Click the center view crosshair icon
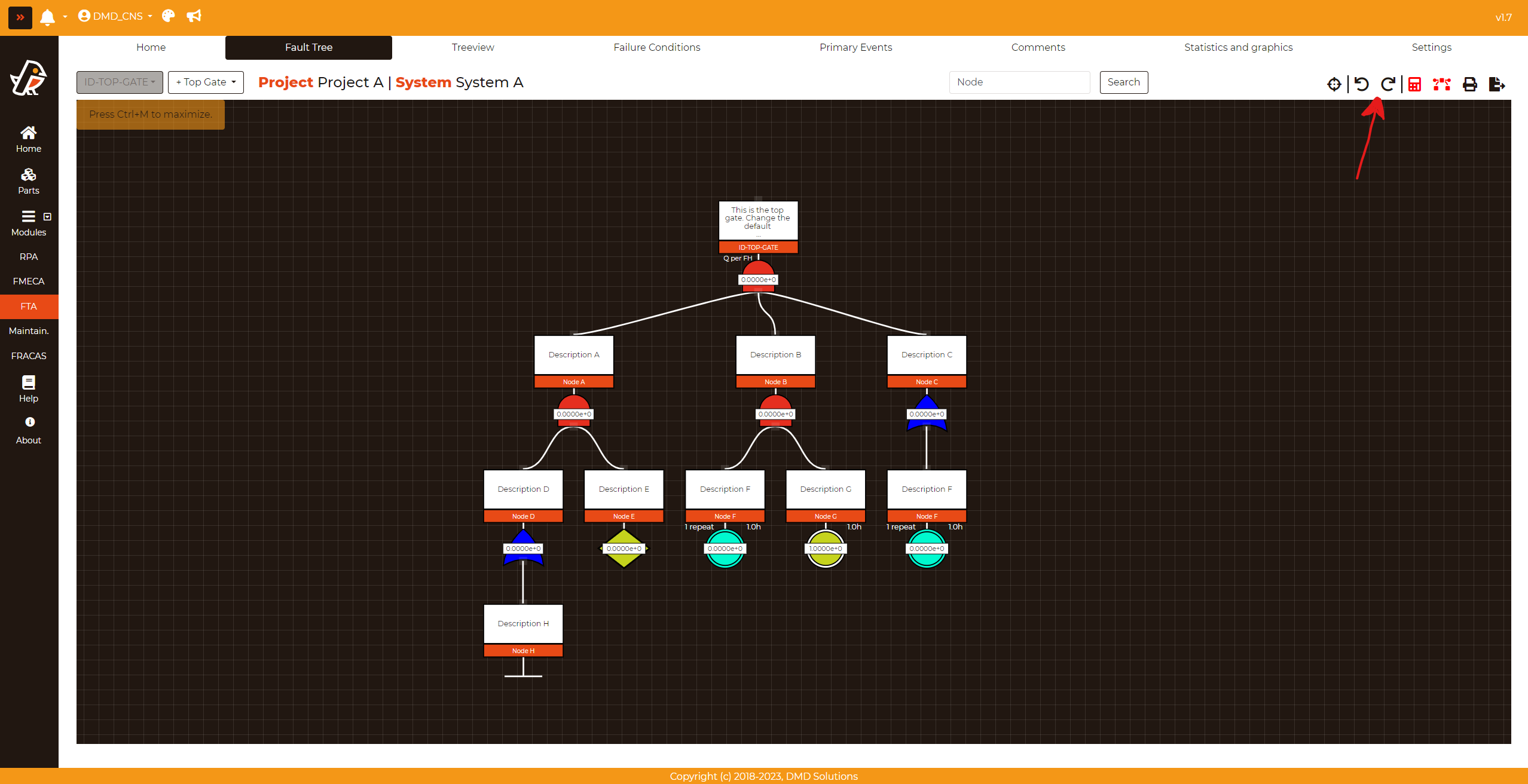Image resolution: width=1528 pixels, height=784 pixels. [1334, 84]
